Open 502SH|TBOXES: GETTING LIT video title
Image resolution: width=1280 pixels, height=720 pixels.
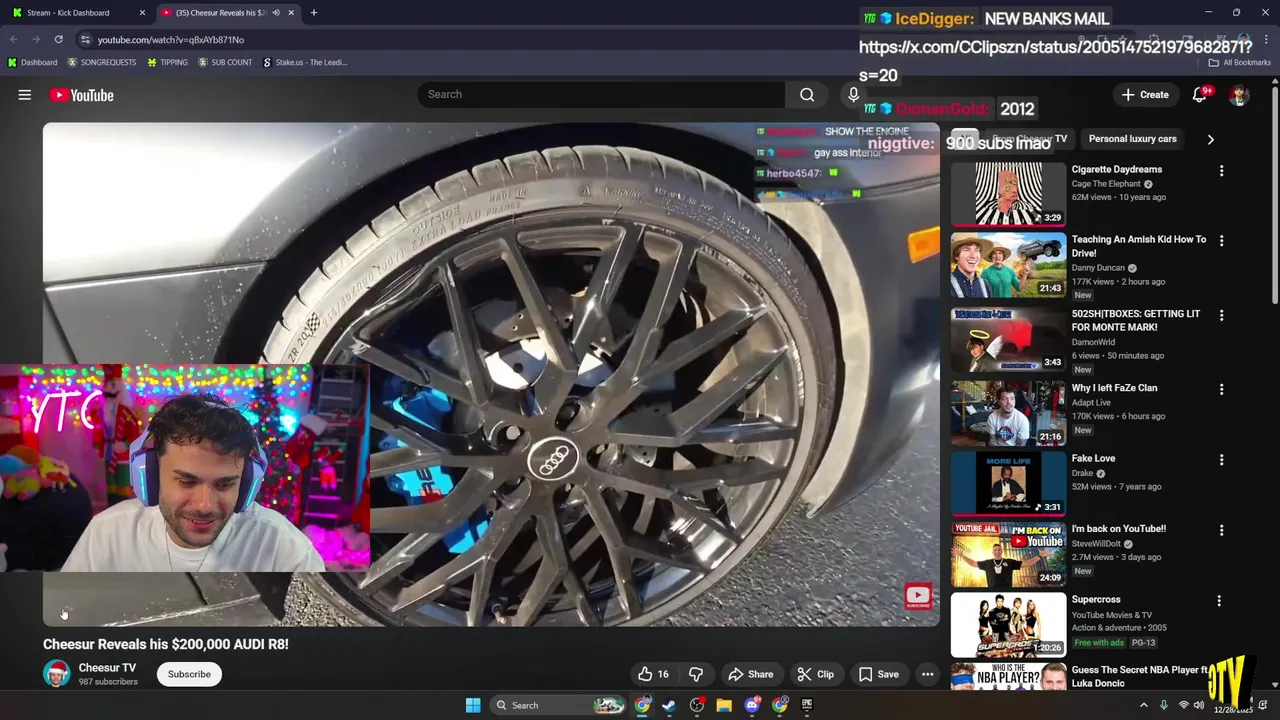[1136, 320]
